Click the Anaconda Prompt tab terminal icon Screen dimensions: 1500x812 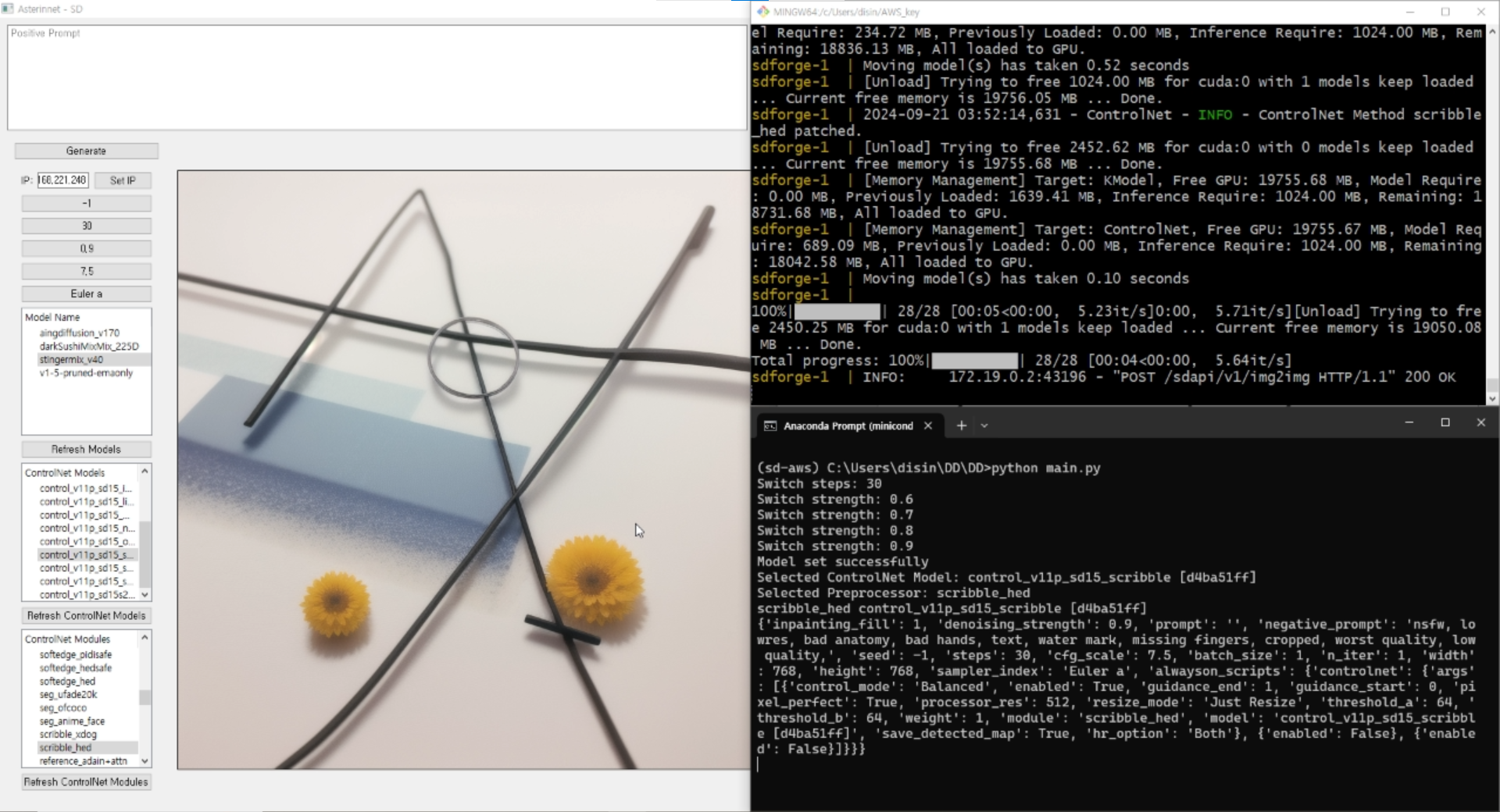(770, 426)
